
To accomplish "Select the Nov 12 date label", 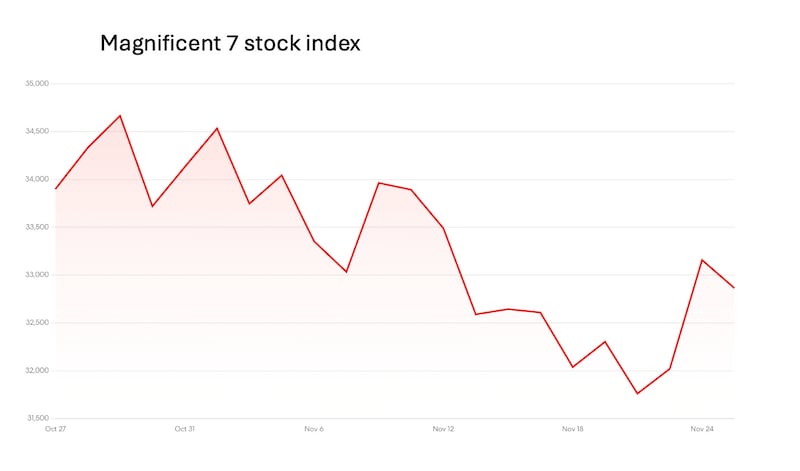I will 443,429.
